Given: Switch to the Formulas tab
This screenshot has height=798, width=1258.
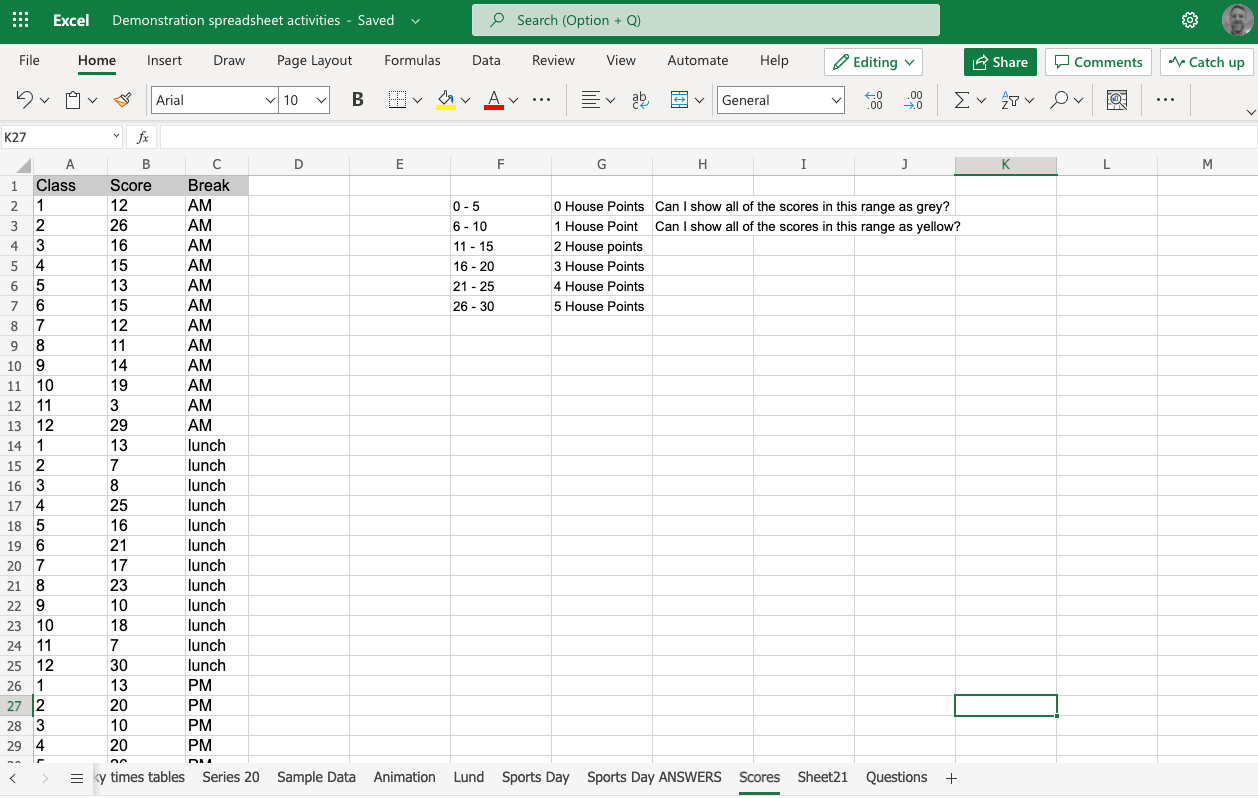Looking at the screenshot, I should click(x=412, y=60).
